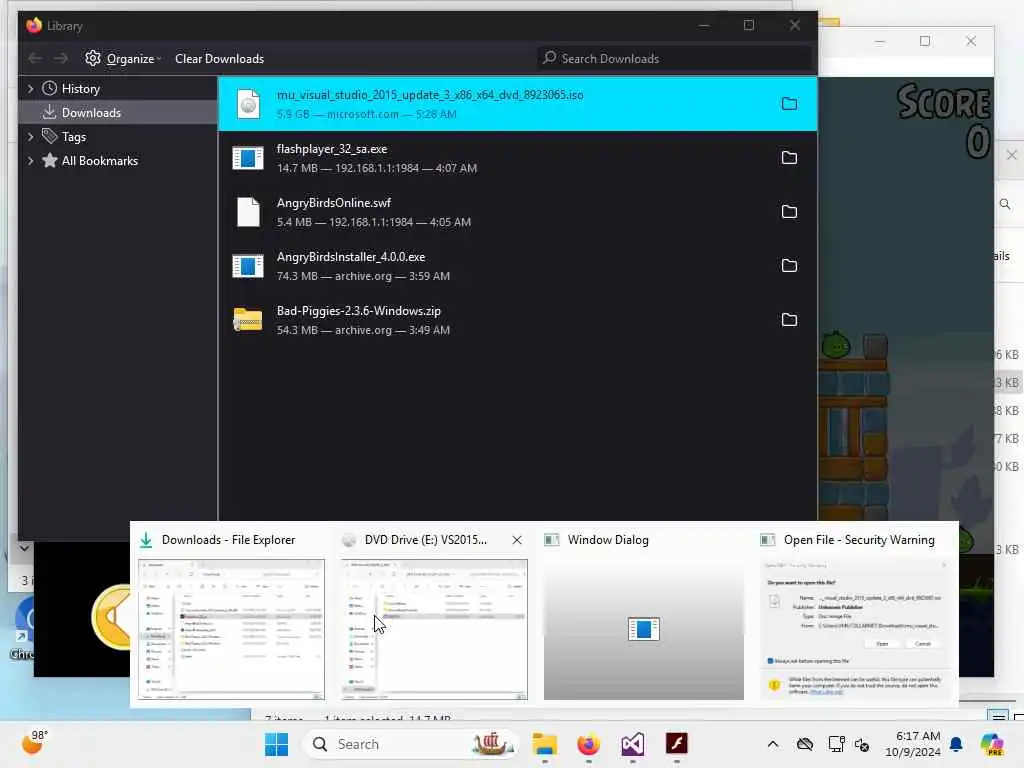Select Tags in the Library sidebar
1024x768 pixels.
click(118, 136)
